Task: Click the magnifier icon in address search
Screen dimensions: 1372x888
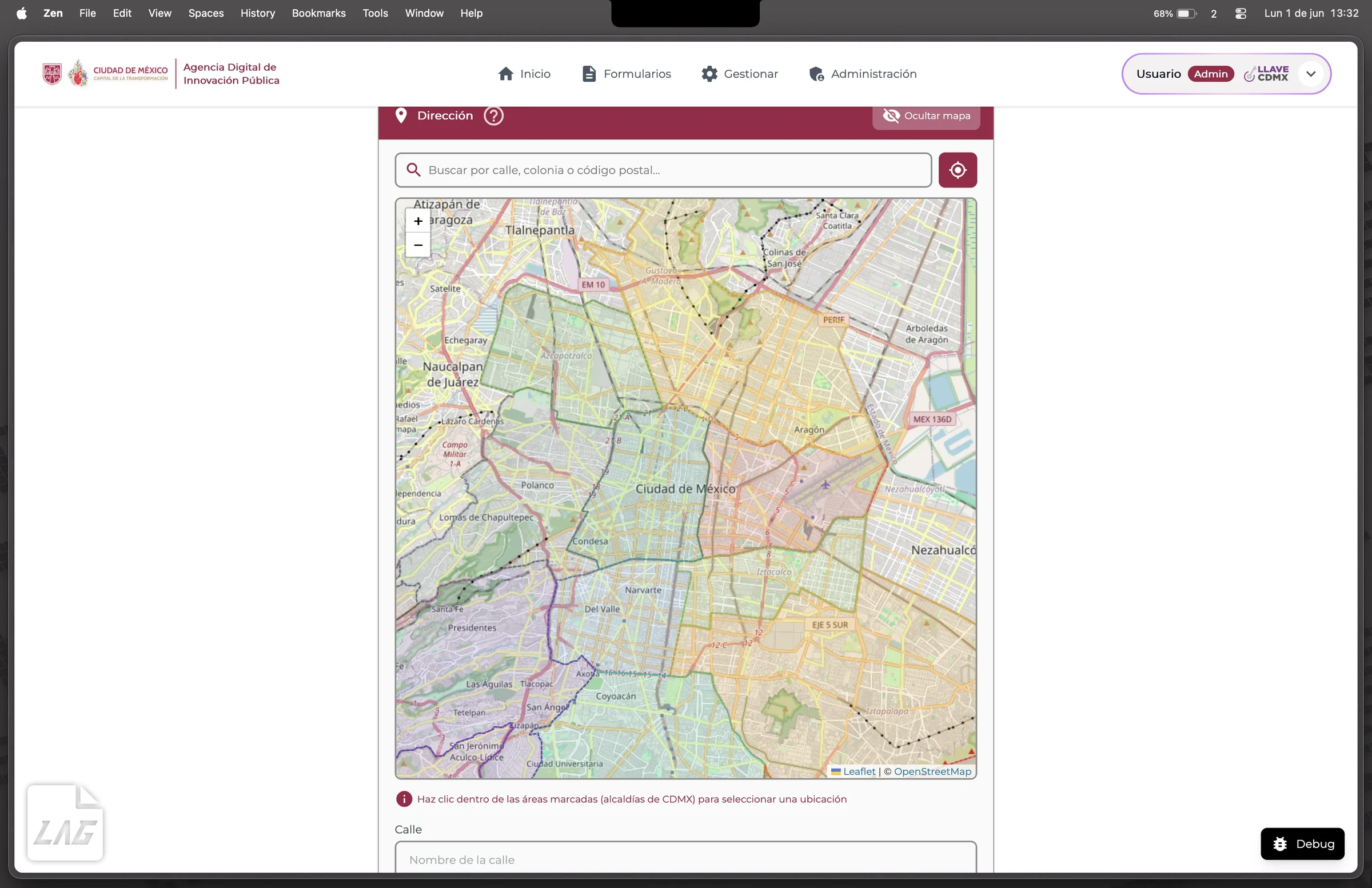Action: point(413,170)
